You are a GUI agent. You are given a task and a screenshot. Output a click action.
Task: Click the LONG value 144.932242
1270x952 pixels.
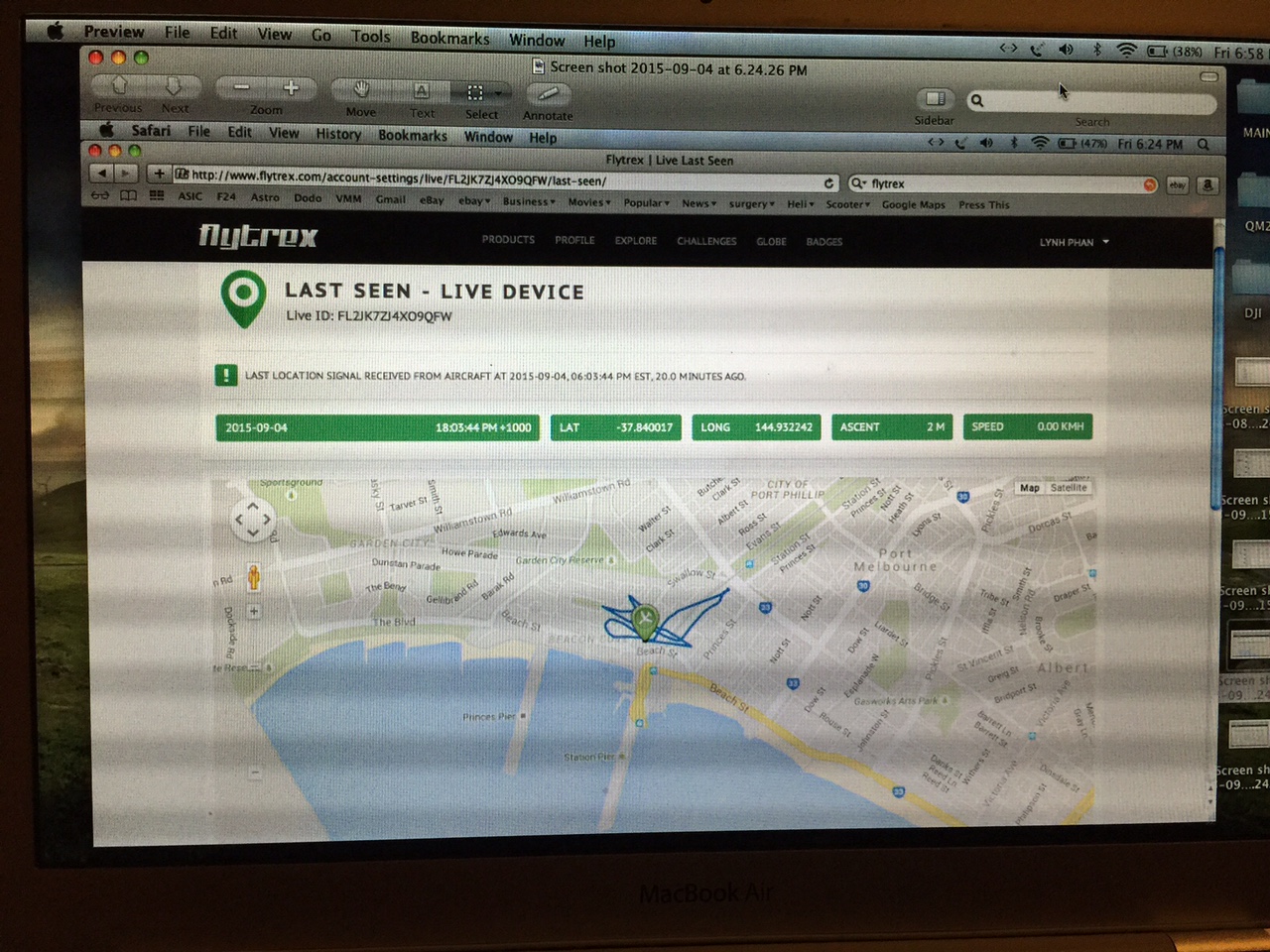(784, 427)
